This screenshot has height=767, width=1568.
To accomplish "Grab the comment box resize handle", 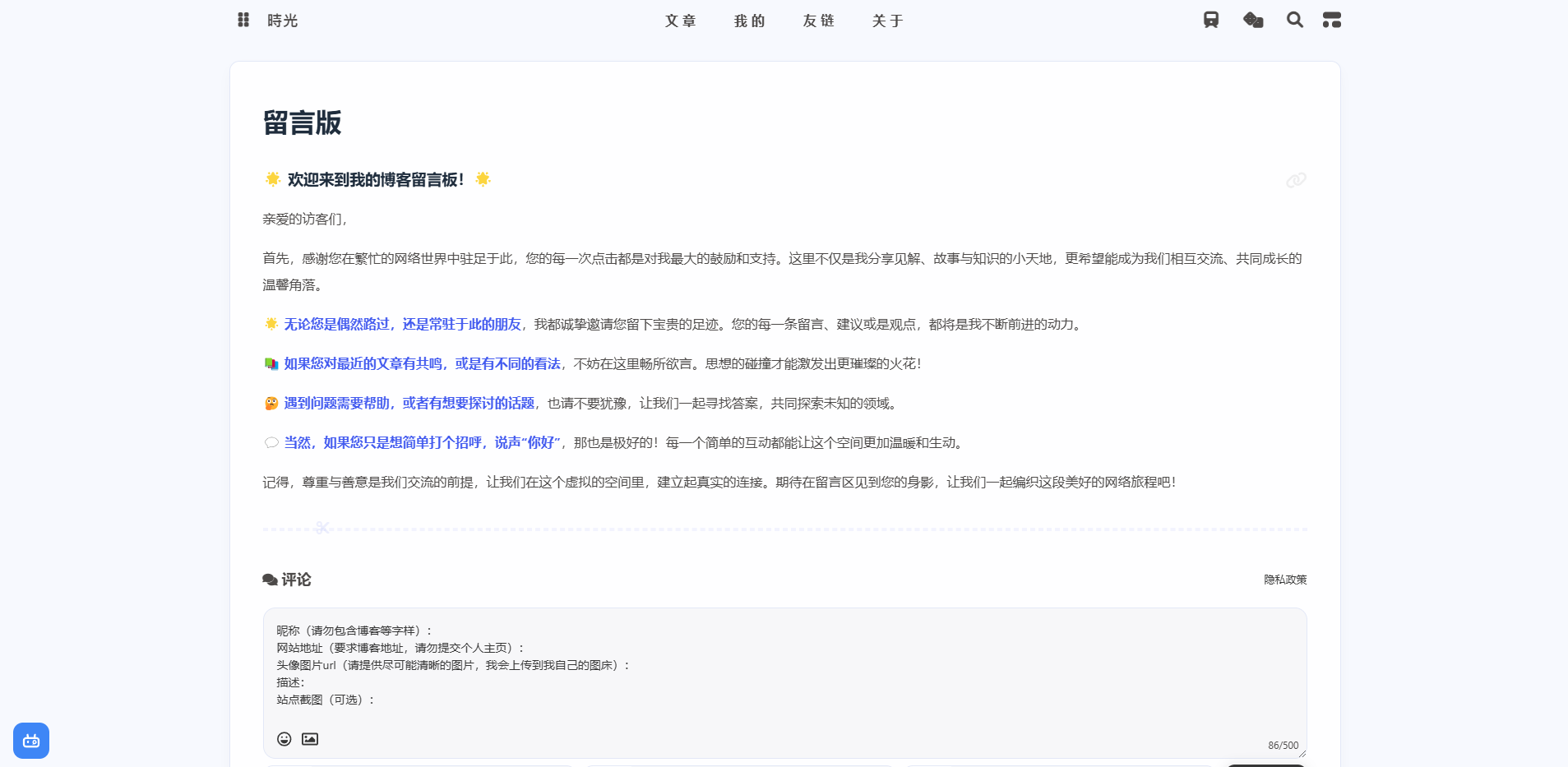I will tap(1302, 753).
